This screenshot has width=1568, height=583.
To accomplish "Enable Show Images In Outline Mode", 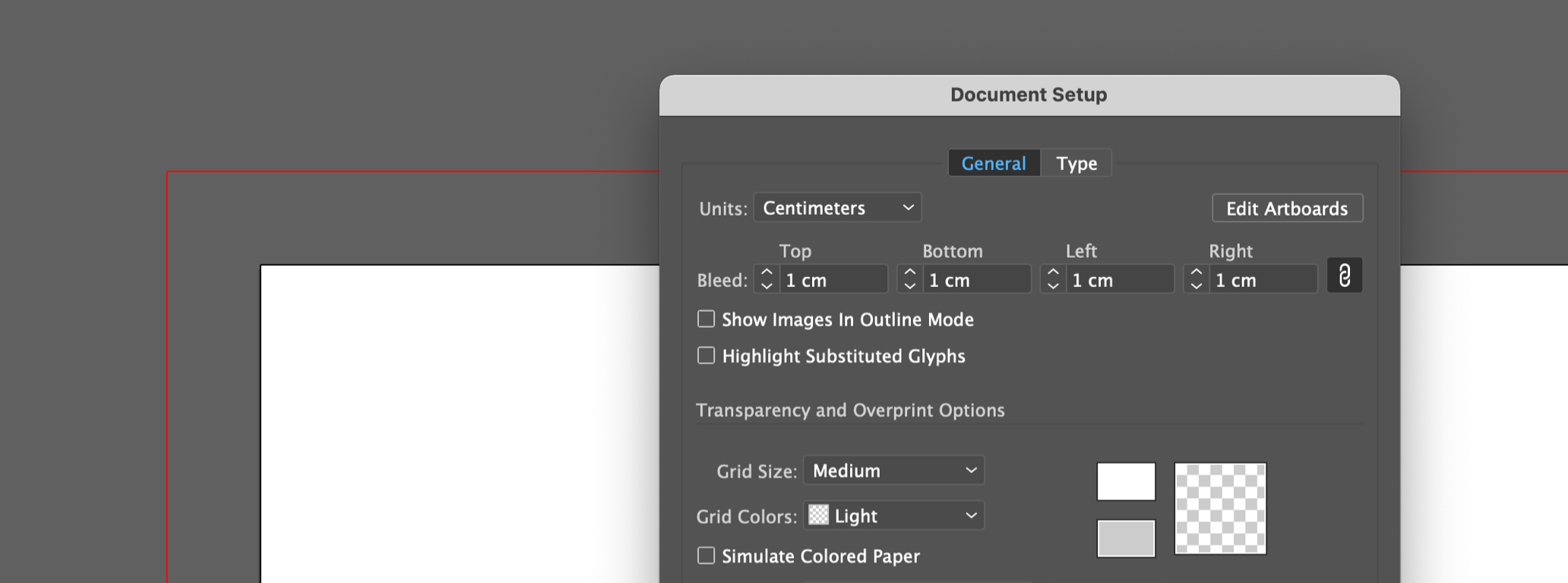I will point(707,320).
